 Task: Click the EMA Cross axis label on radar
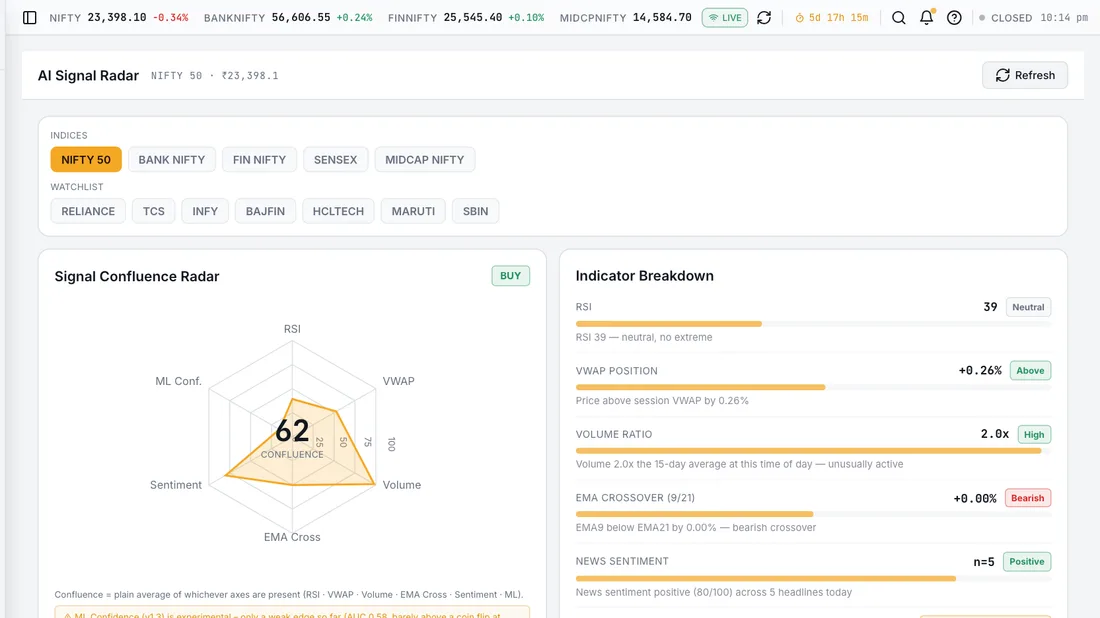coord(292,537)
